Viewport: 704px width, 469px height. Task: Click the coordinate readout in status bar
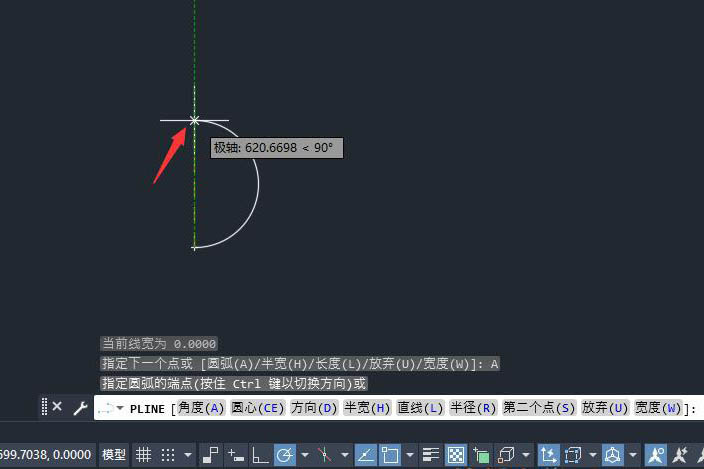tap(45, 455)
